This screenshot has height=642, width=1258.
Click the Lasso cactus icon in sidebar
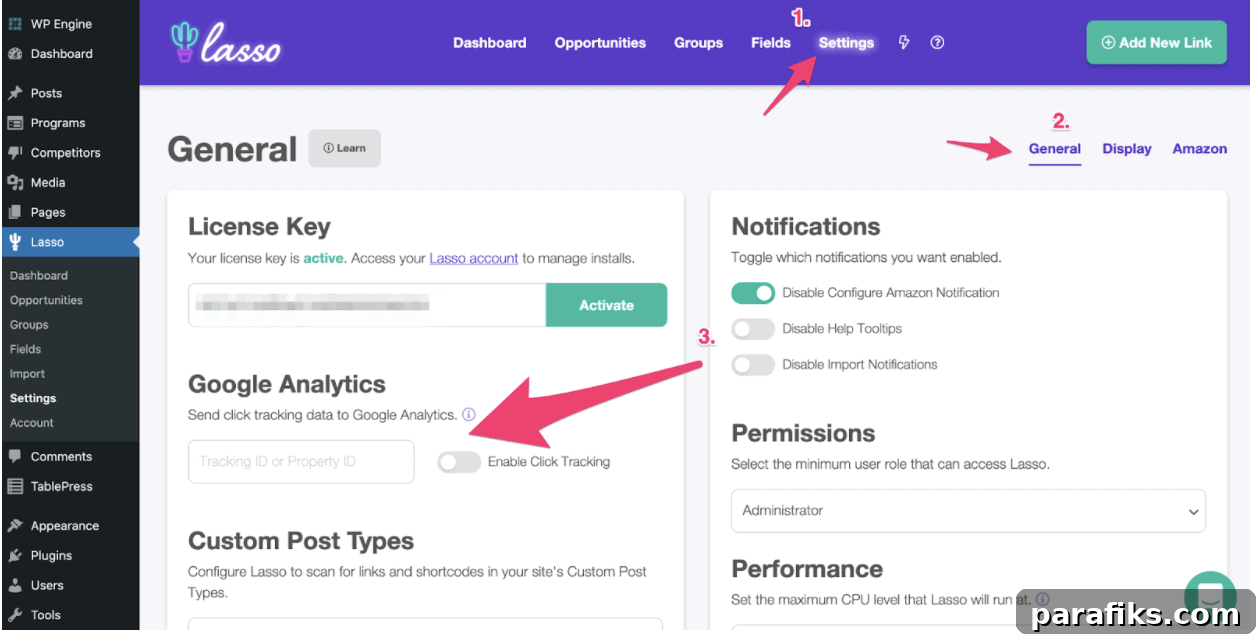click(x=15, y=242)
